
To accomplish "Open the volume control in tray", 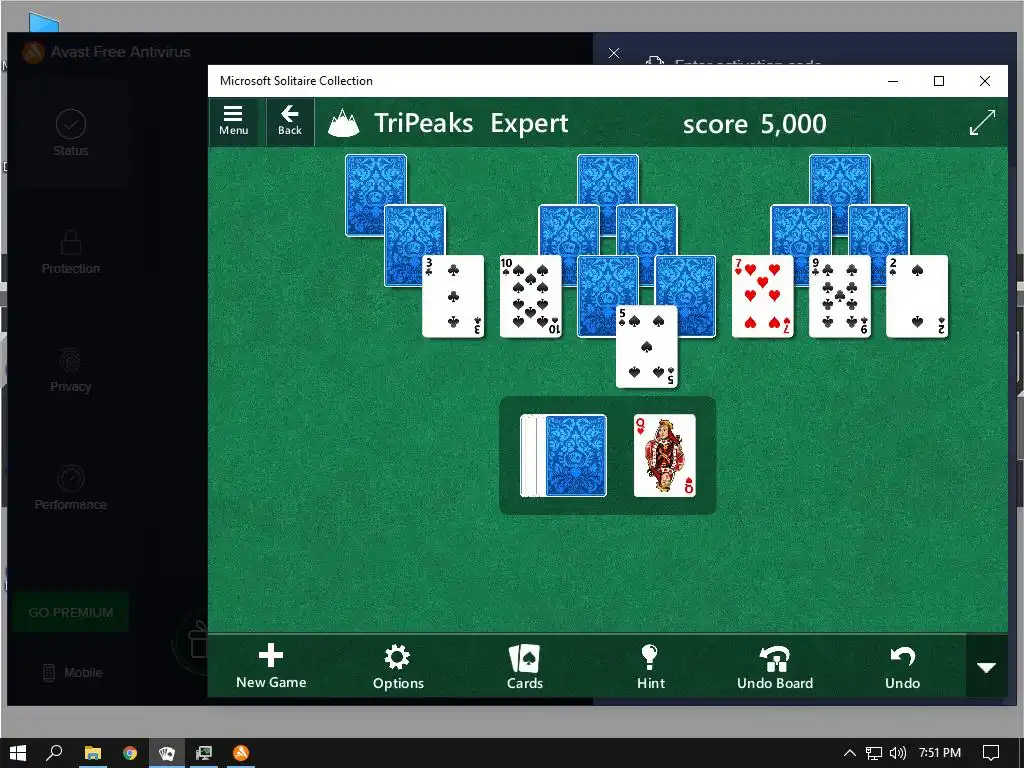I will coord(897,753).
